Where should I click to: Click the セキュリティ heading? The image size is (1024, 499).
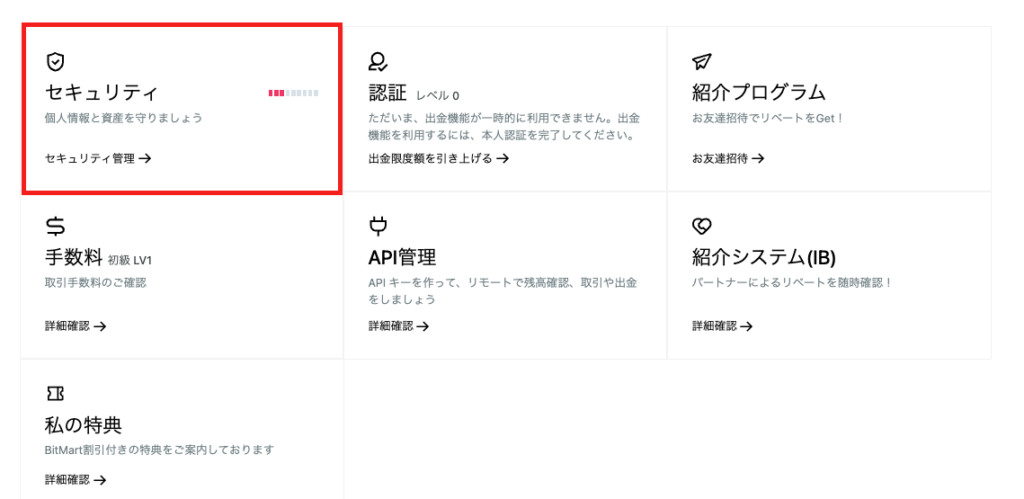[x=101, y=92]
